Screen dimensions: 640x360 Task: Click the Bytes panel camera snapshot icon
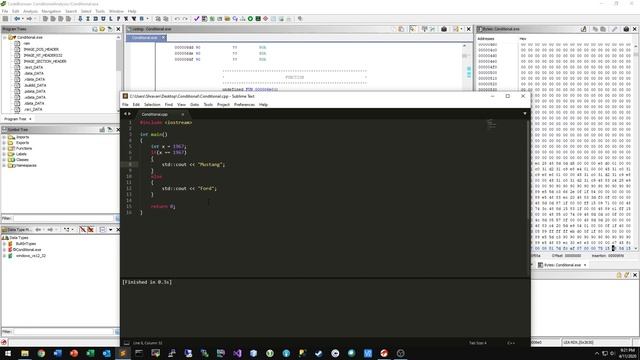click(626, 29)
